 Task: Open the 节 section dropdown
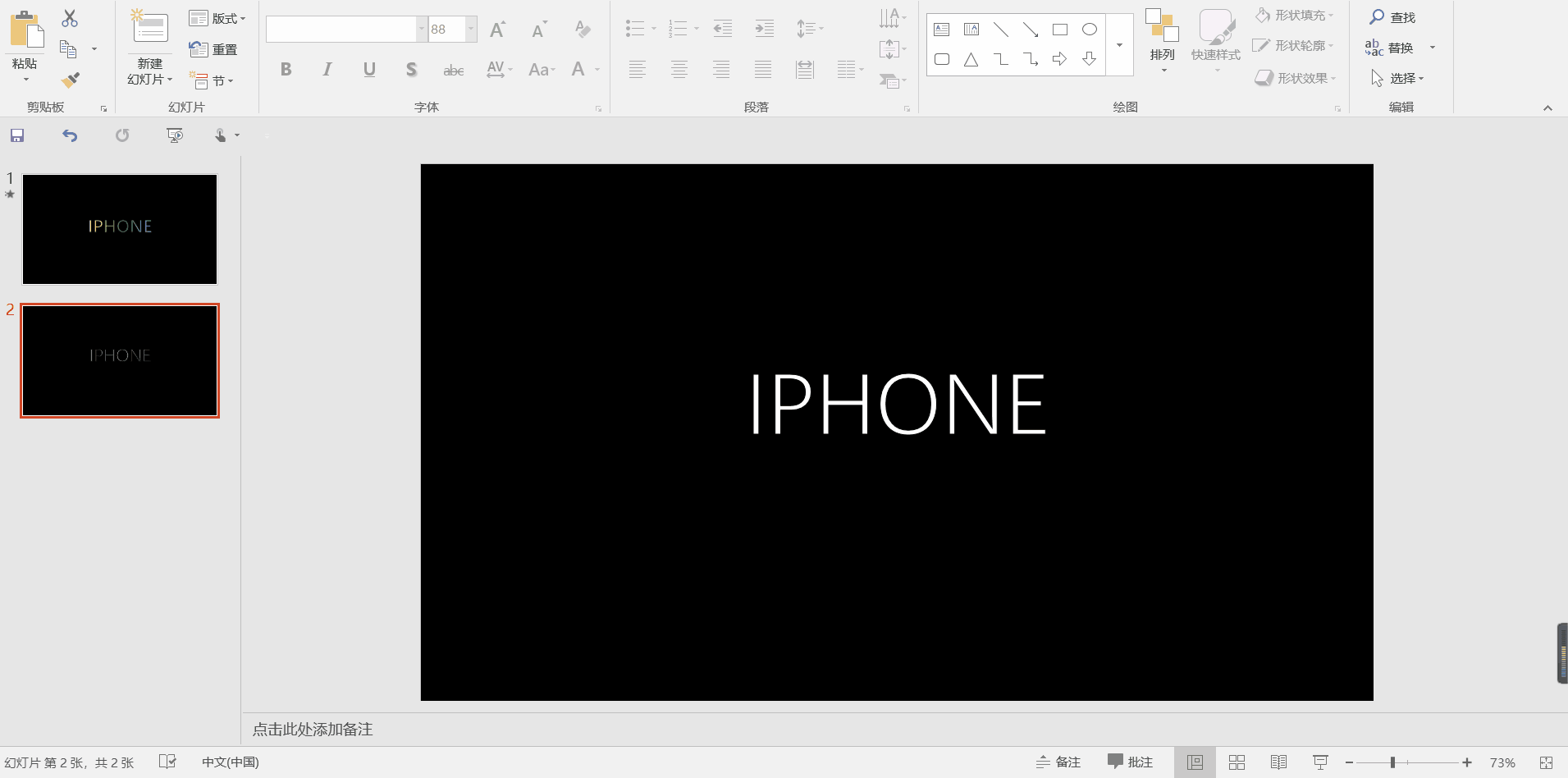pos(212,80)
